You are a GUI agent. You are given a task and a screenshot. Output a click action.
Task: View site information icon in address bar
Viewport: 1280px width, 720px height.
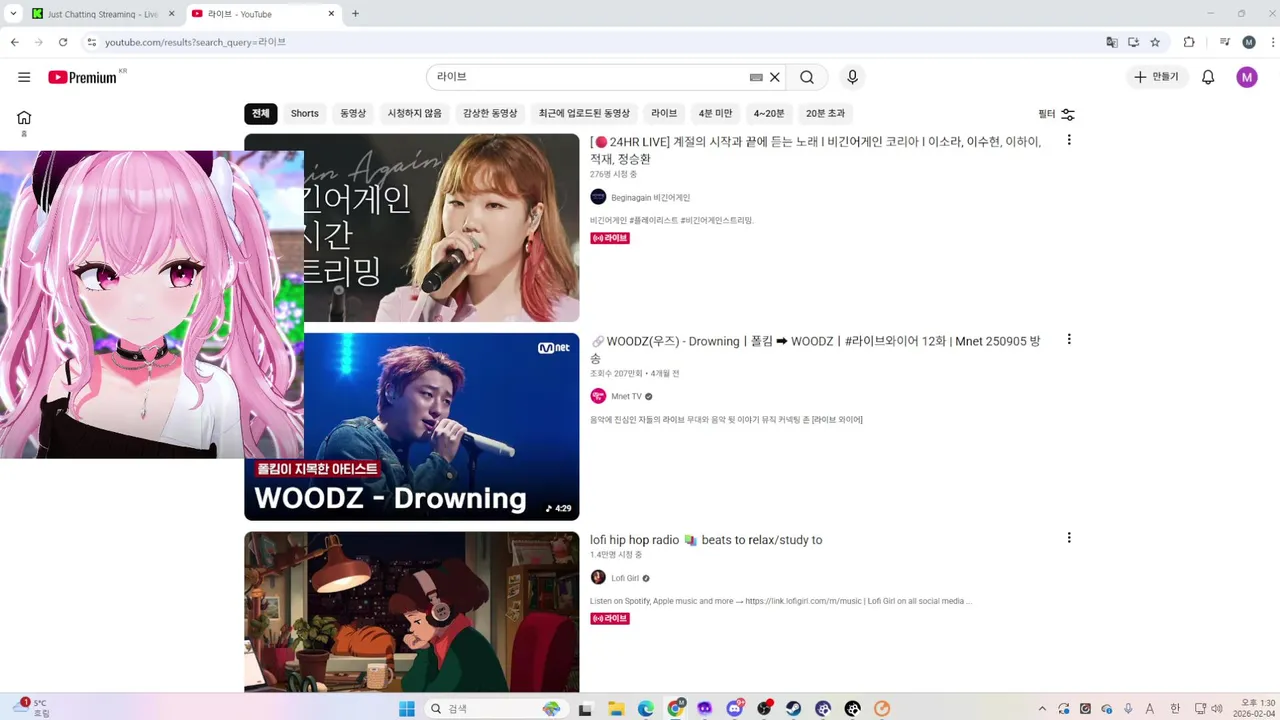pyautogui.click(x=91, y=42)
